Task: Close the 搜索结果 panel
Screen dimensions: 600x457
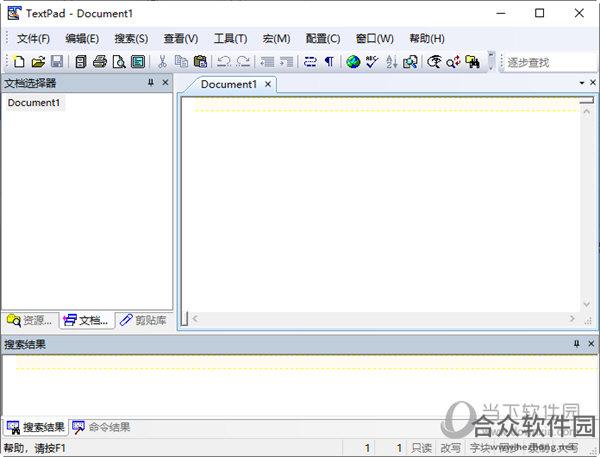Action: [591, 344]
